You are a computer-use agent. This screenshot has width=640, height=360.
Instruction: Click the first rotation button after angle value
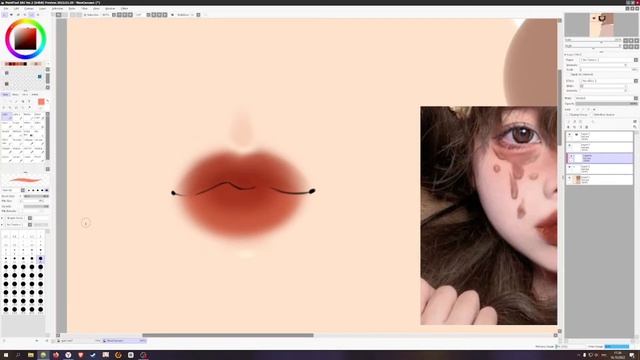(x=149, y=15)
